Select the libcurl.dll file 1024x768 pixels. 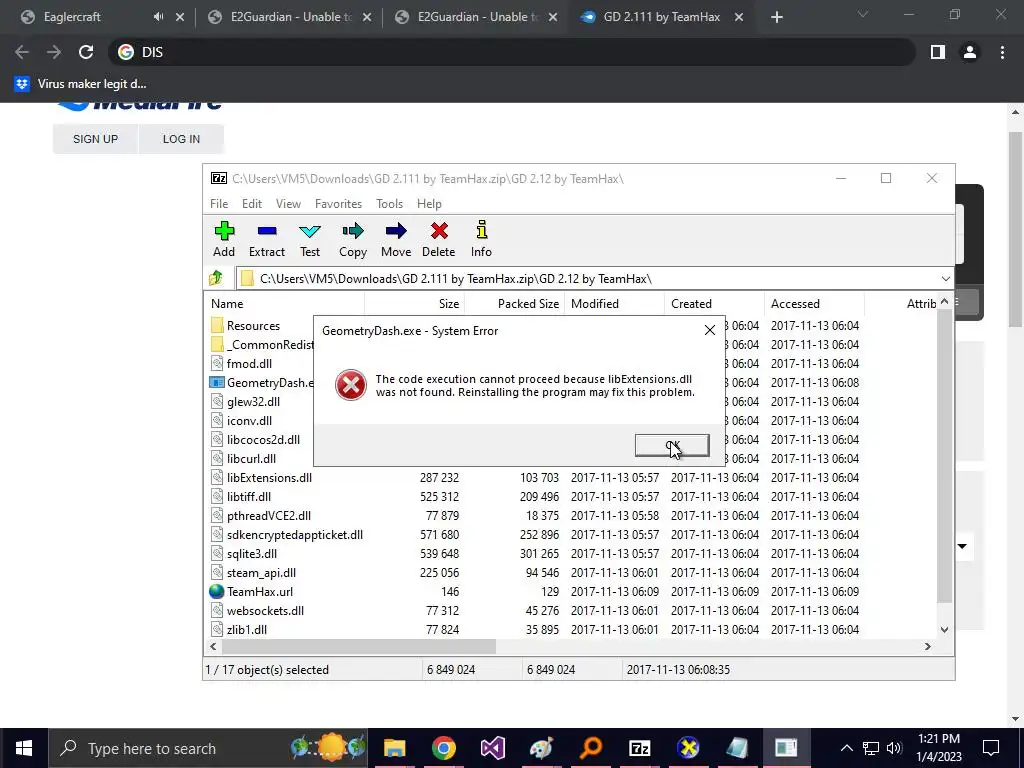coord(251,458)
